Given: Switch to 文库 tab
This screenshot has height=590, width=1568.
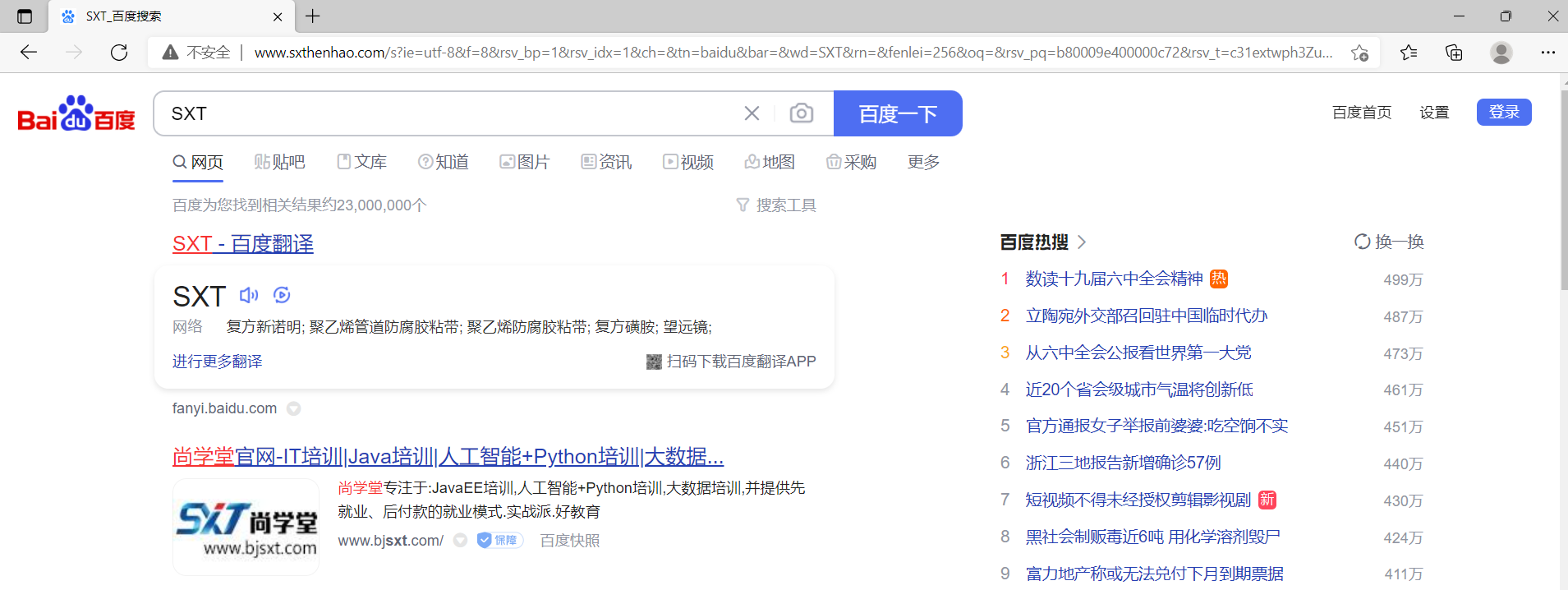Looking at the screenshot, I should pyautogui.click(x=361, y=162).
